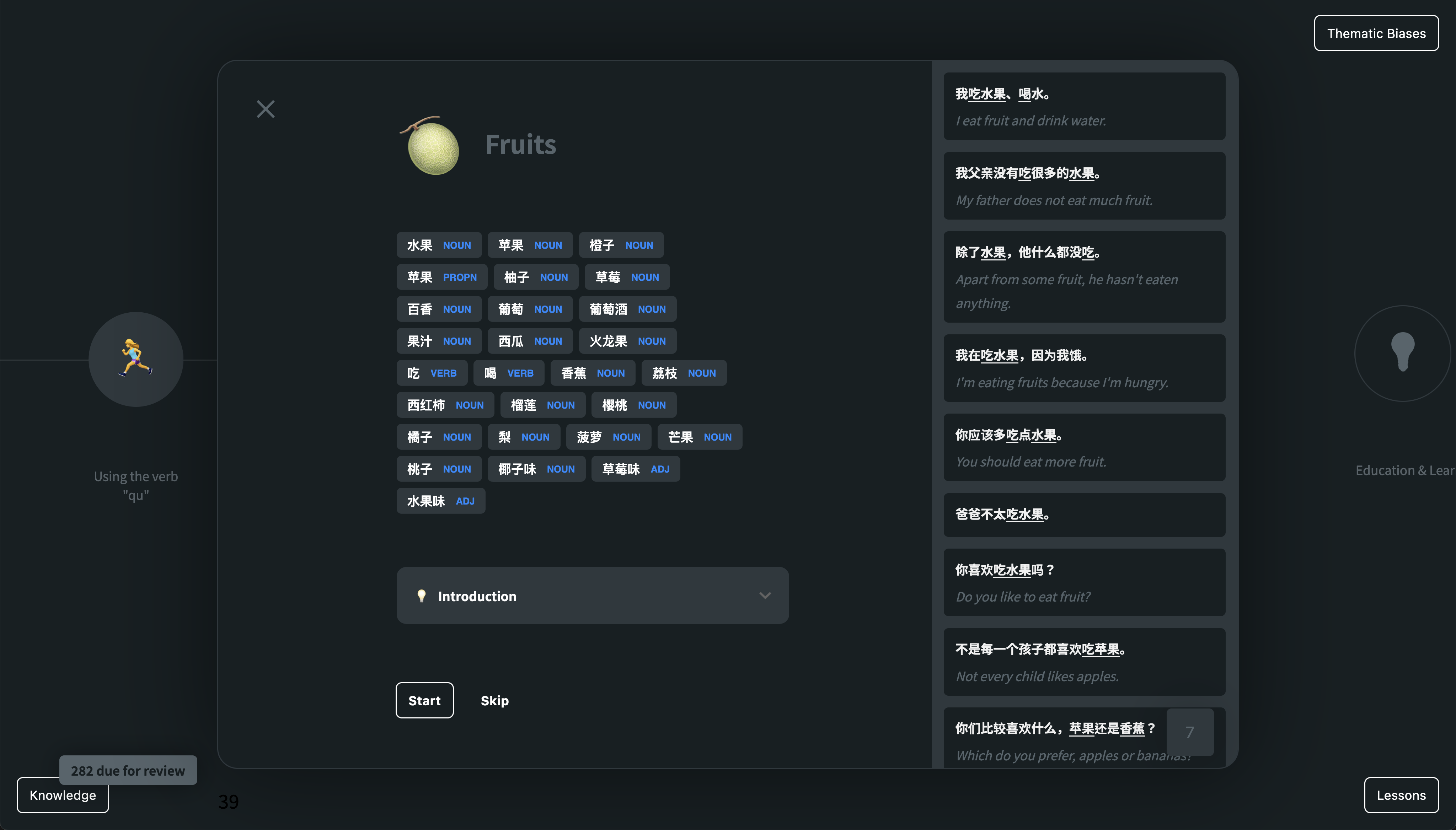Close the Fruits lesson dialog
The image size is (1456, 830).
pyautogui.click(x=265, y=109)
